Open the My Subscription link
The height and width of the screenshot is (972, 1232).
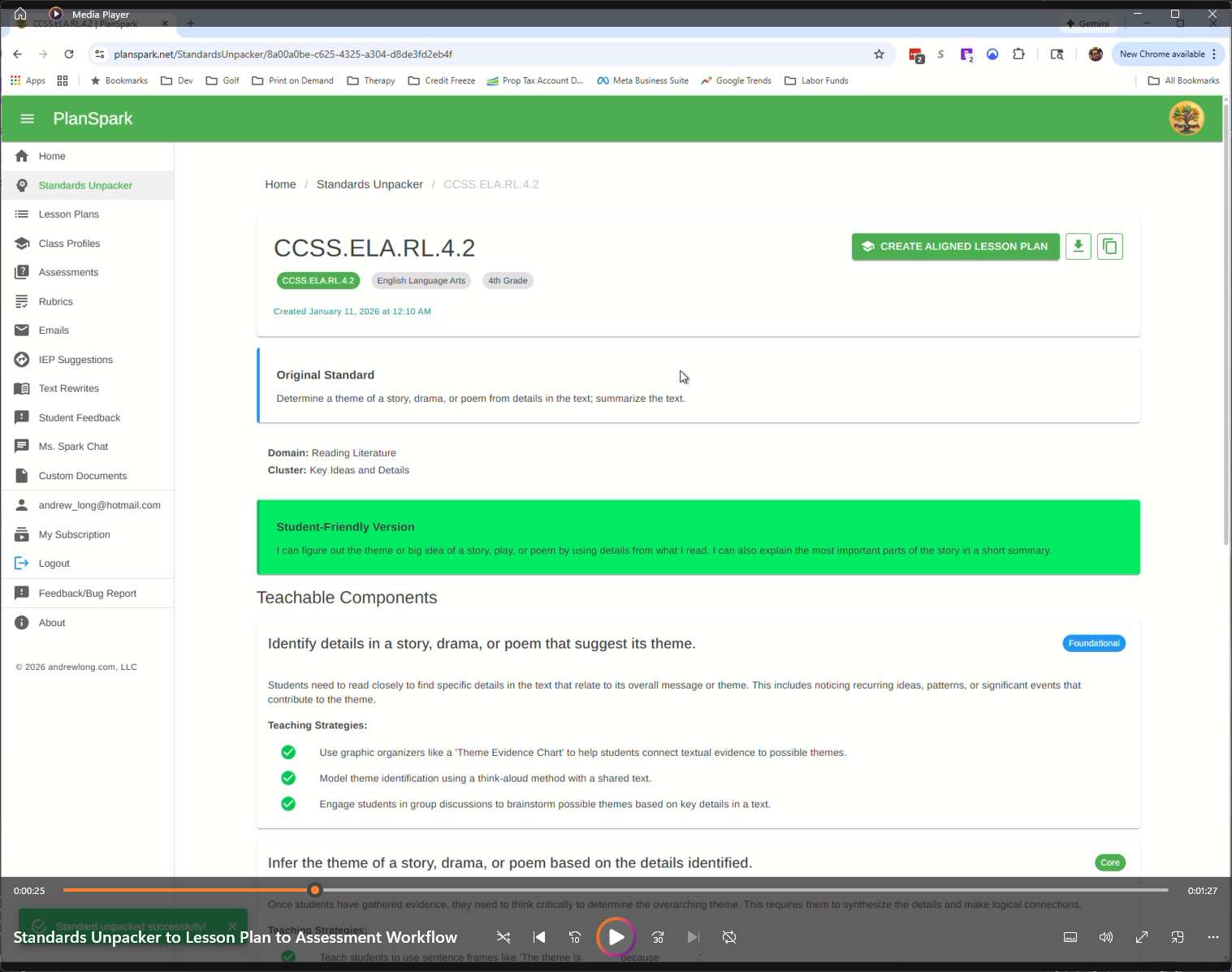(74, 534)
